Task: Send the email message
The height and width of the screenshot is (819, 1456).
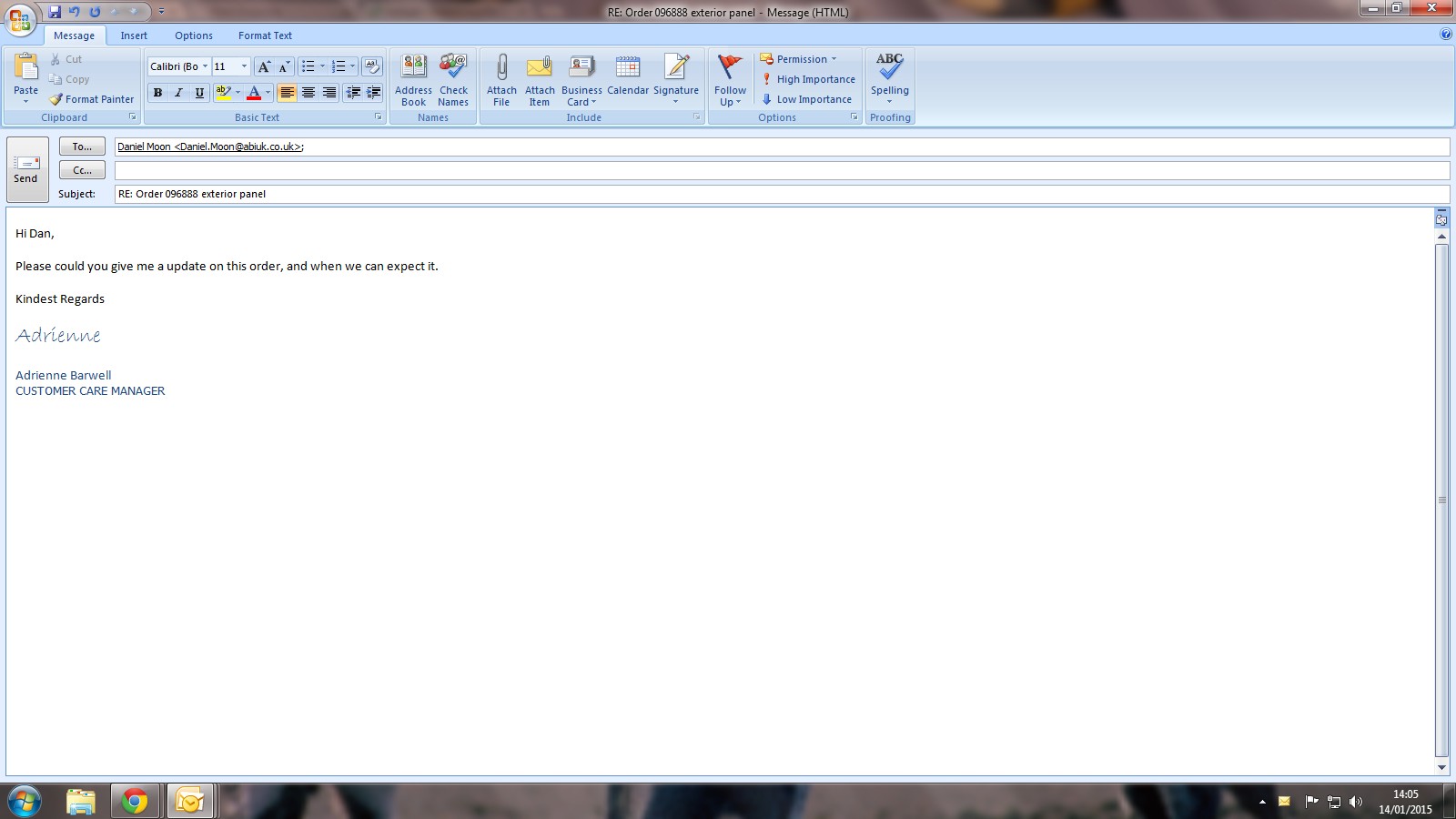Action: [26, 168]
